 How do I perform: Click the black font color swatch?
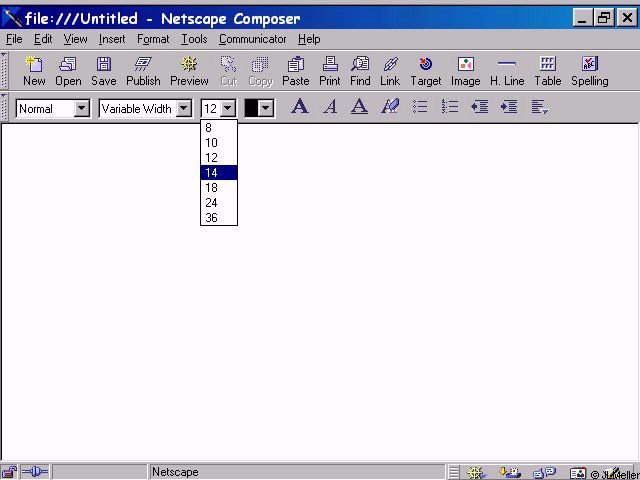tap(251, 109)
